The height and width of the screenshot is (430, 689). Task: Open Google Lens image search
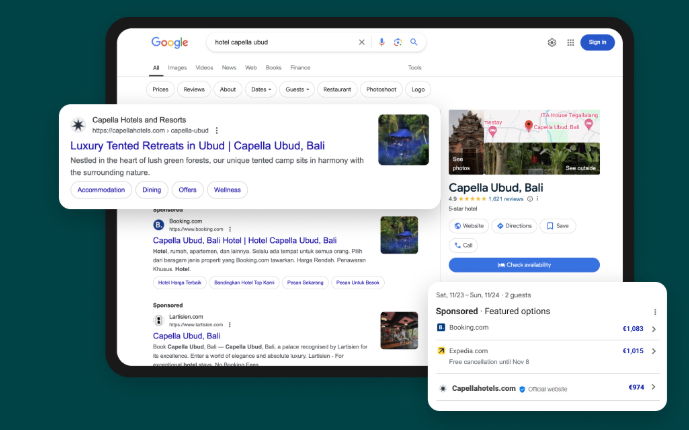point(397,42)
